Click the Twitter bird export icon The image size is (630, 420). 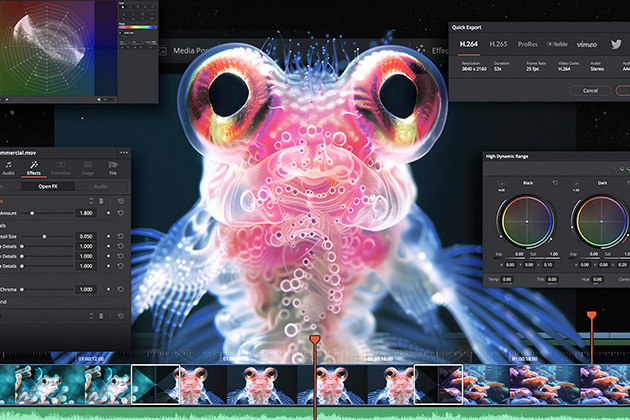click(x=616, y=44)
